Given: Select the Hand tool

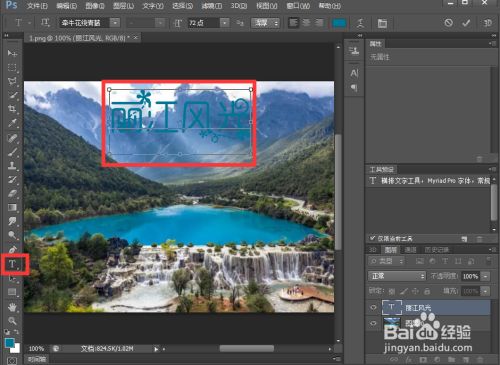Looking at the screenshot, I should (x=12, y=307).
